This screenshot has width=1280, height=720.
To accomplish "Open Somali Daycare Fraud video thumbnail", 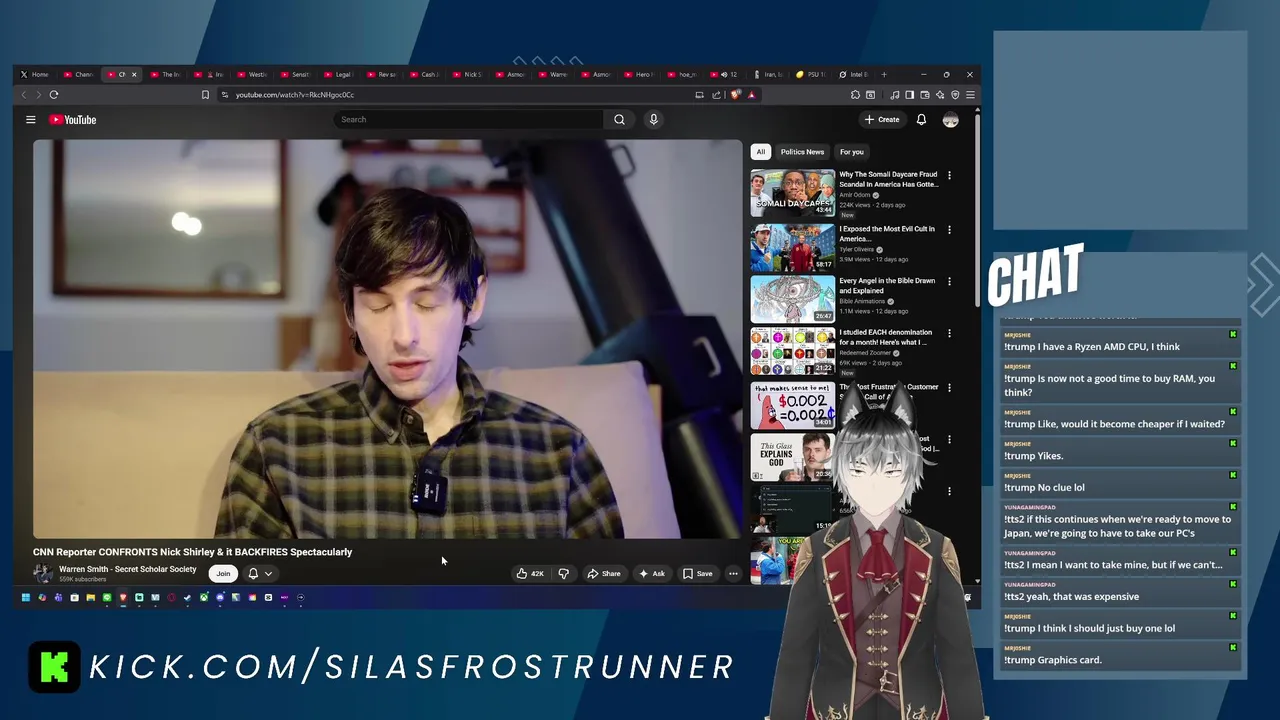I will (x=792, y=193).
